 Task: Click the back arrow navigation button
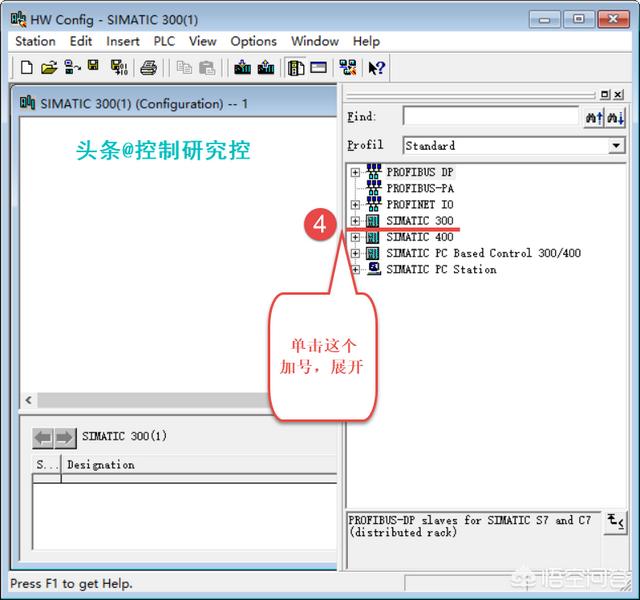pyautogui.click(x=43, y=438)
